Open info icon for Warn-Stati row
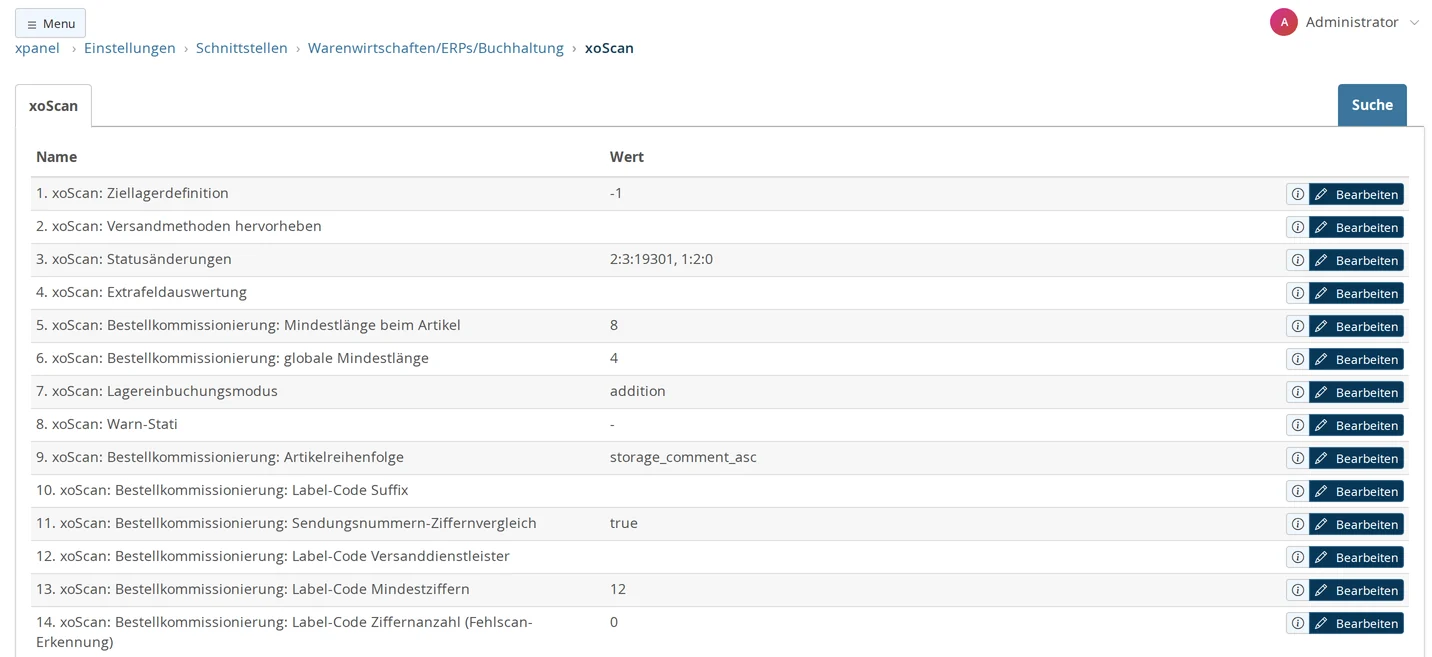 point(1297,425)
